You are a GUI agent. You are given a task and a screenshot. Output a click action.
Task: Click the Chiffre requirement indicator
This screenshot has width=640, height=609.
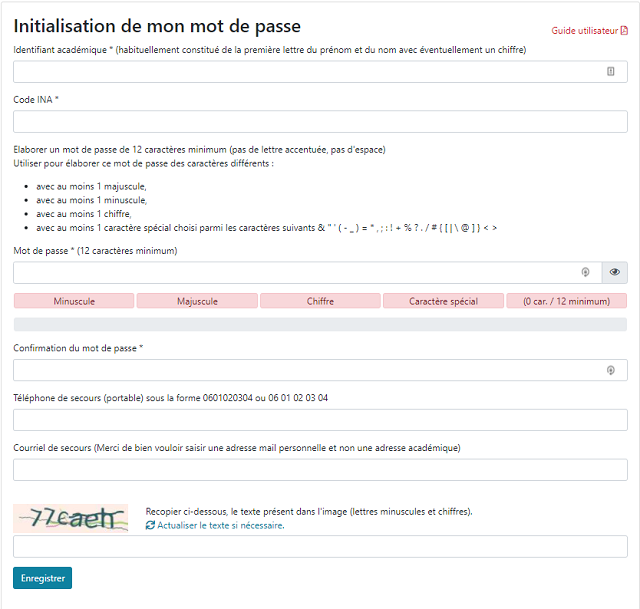click(x=320, y=301)
